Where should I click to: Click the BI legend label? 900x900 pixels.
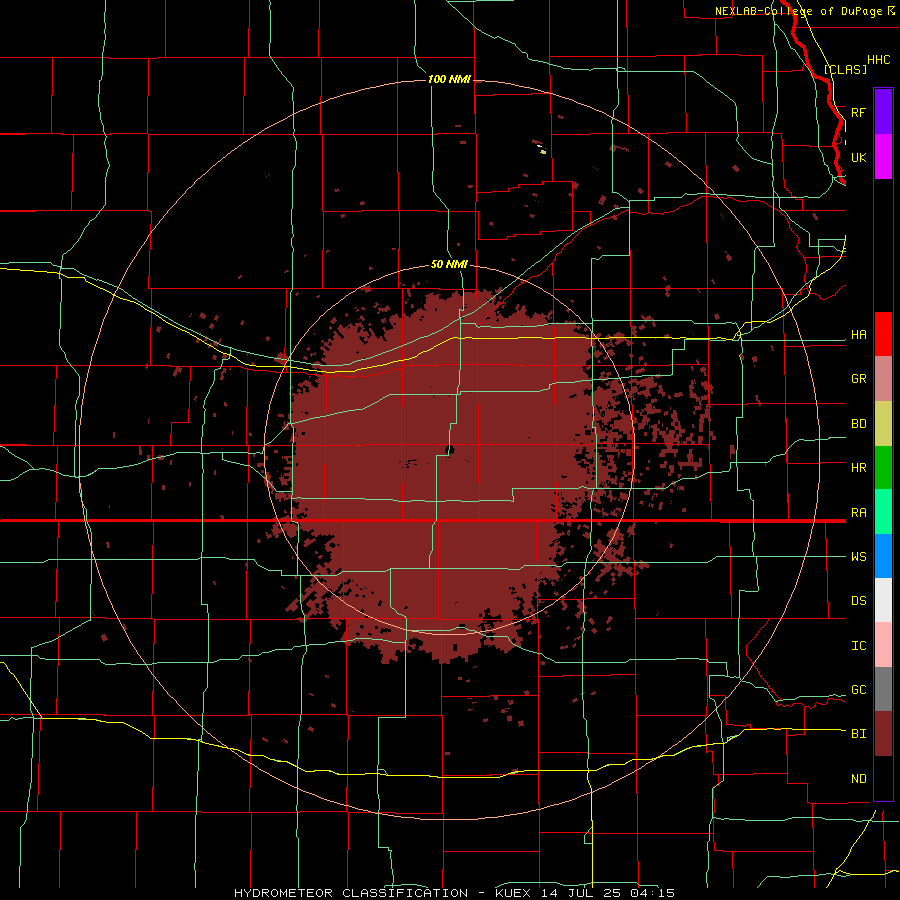click(x=858, y=734)
